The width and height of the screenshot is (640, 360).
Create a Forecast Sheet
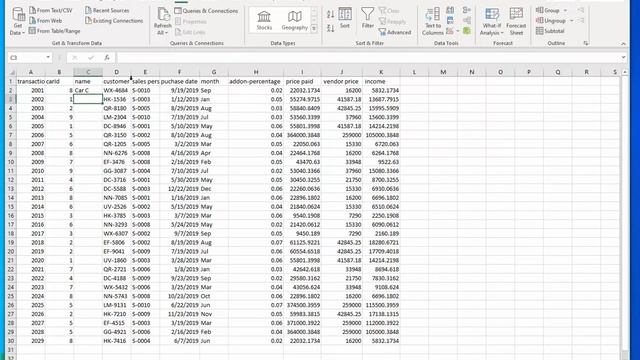click(x=516, y=21)
